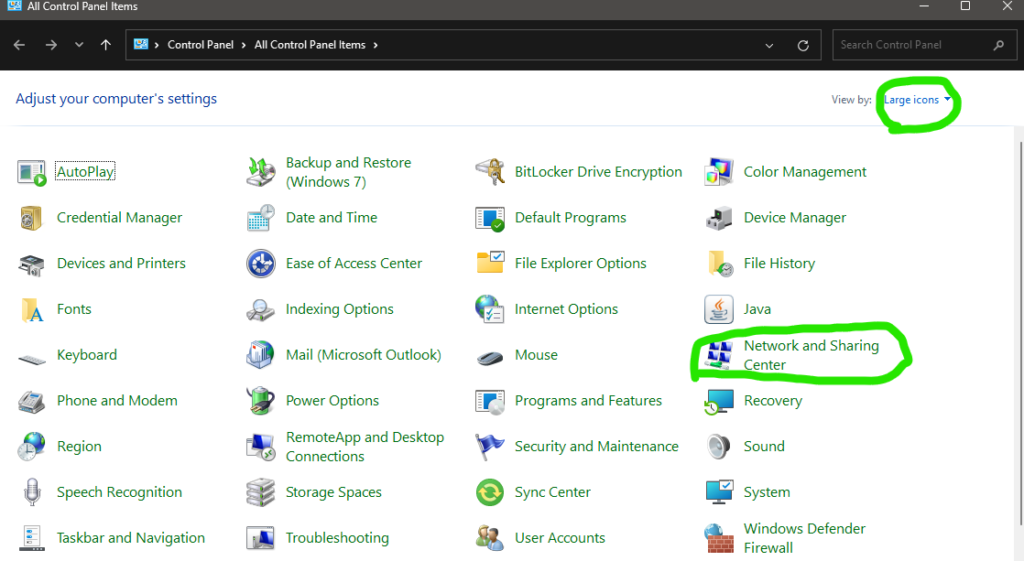Open the Keyboard icon
Screen dimensions: 1024x561
click(x=31, y=359)
